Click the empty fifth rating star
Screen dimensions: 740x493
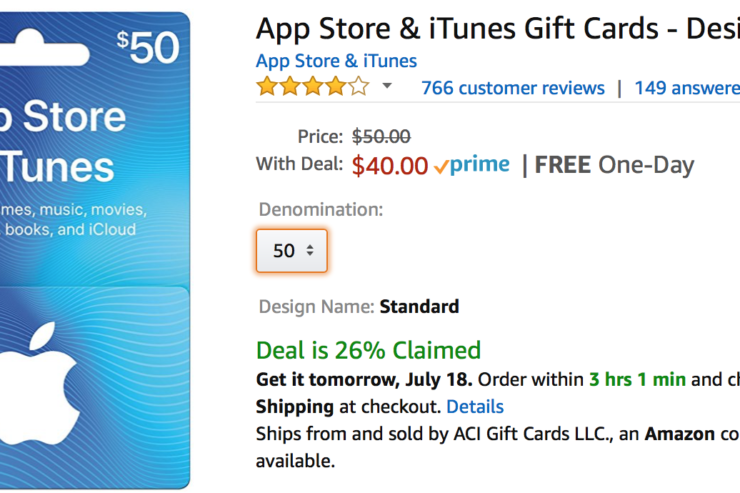click(x=359, y=86)
